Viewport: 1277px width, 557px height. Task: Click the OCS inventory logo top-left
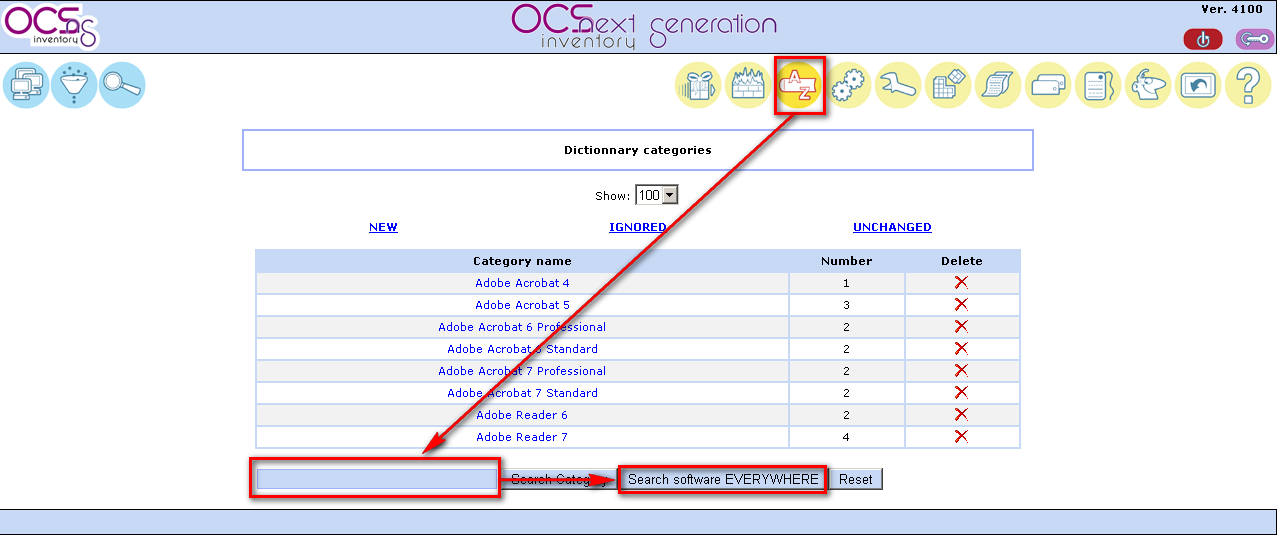click(x=50, y=27)
